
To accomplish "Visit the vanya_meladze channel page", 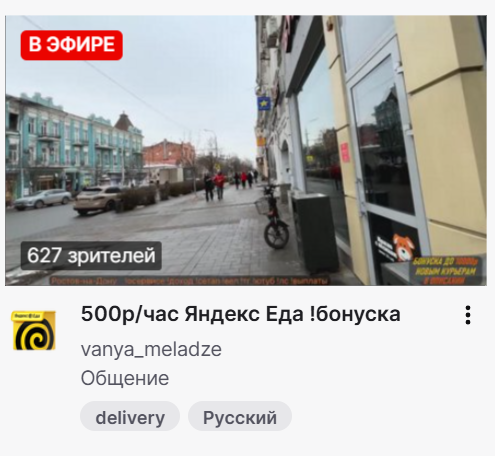I will (x=151, y=349).
